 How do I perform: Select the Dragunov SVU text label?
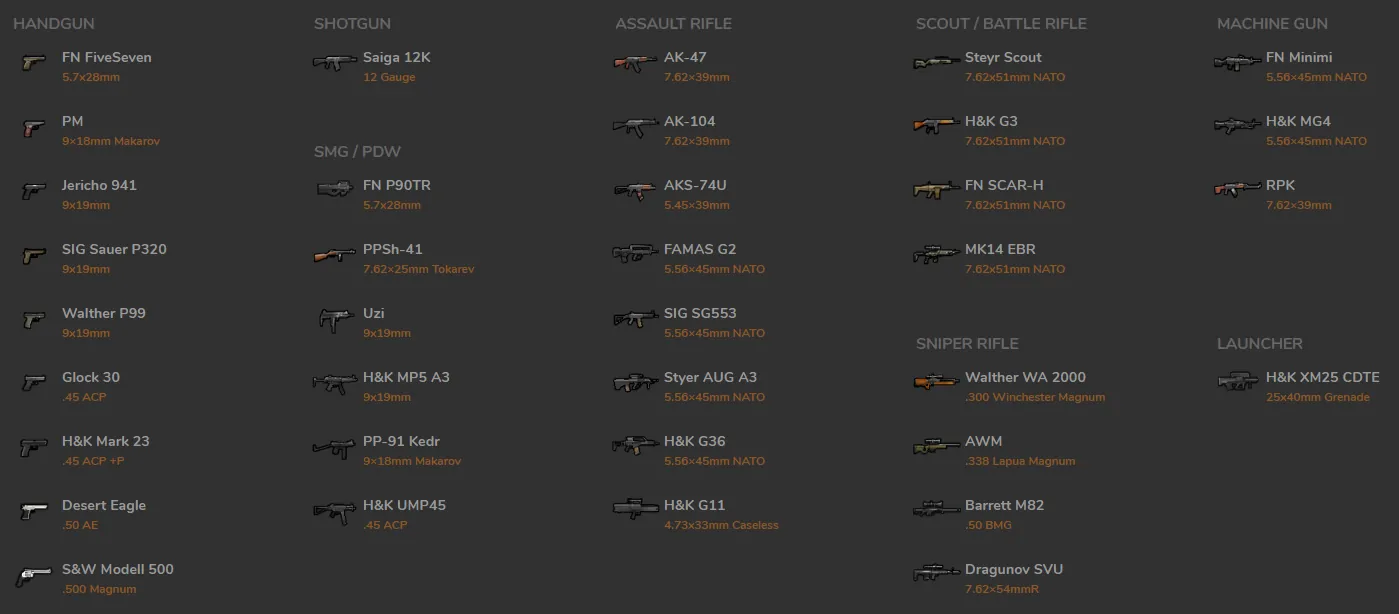coord(1013,569)
